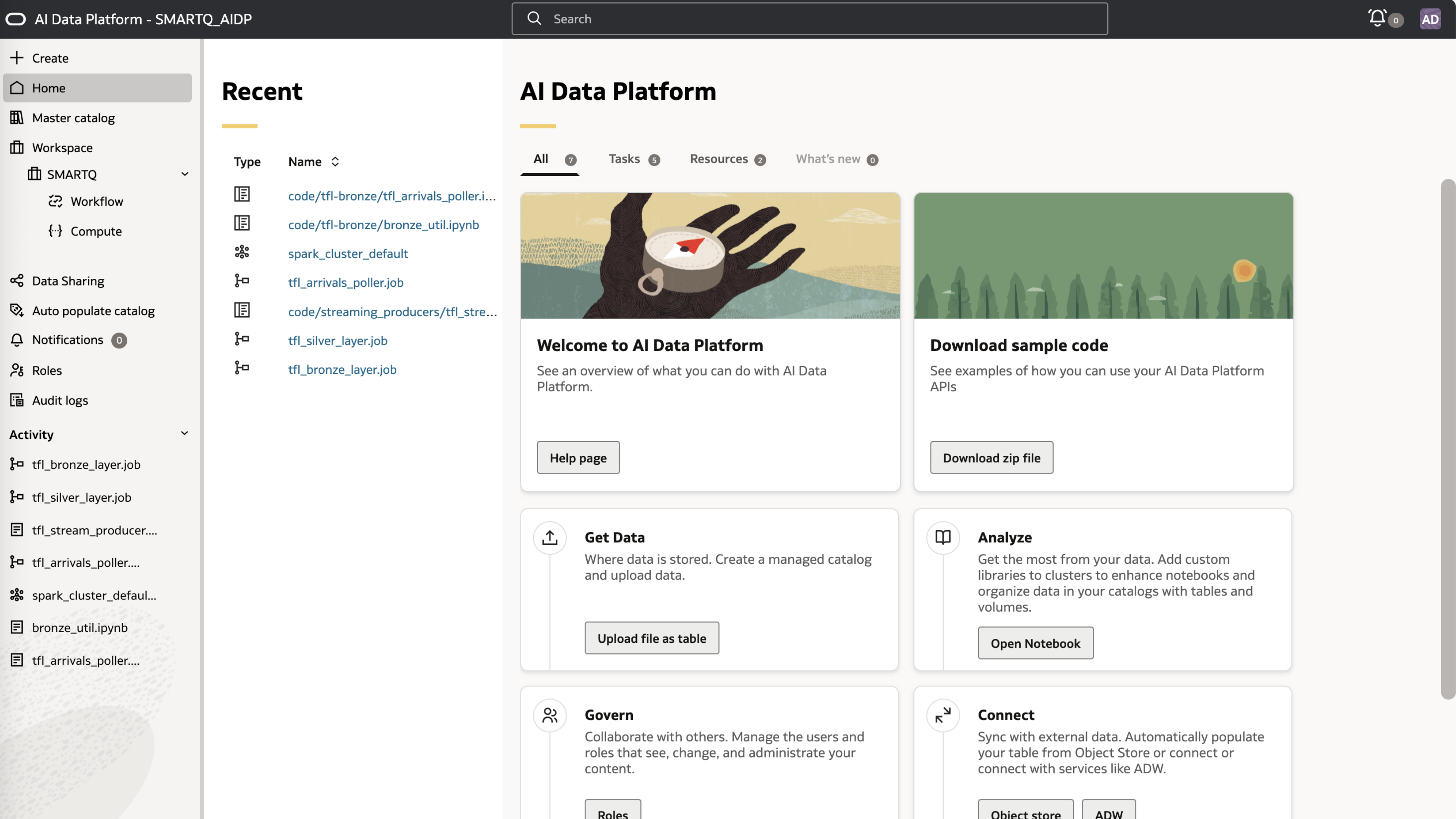Click the Connect arrows icon

coord(943,715)
